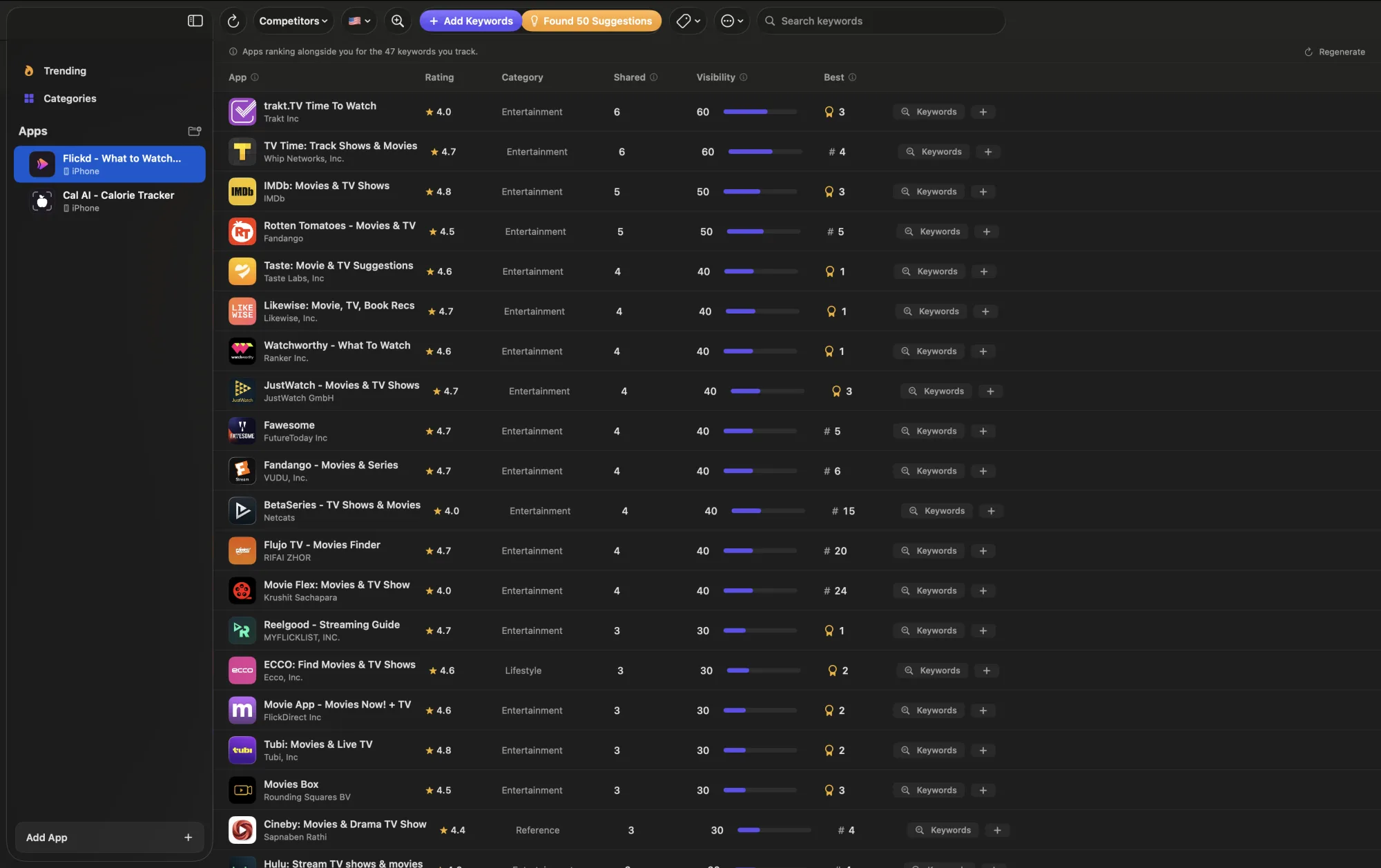Click the award badge in Taste's Best column
The image size is (1381, 868).
(x=830, y=271)
